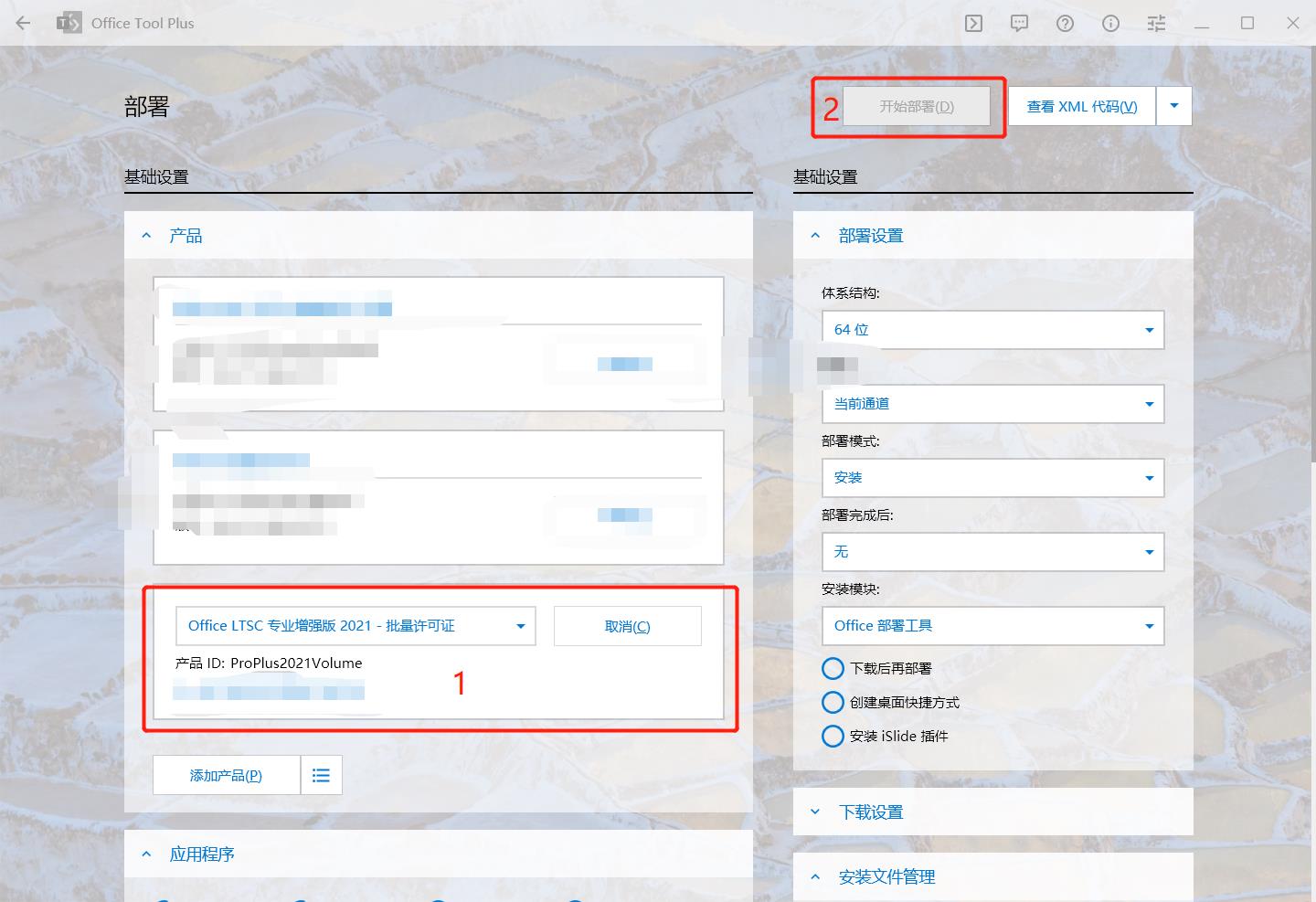Open the feedback chat bubble icon
Image resolution: width=1316 pixels, height=902 pixels.
coord(1020,24)
